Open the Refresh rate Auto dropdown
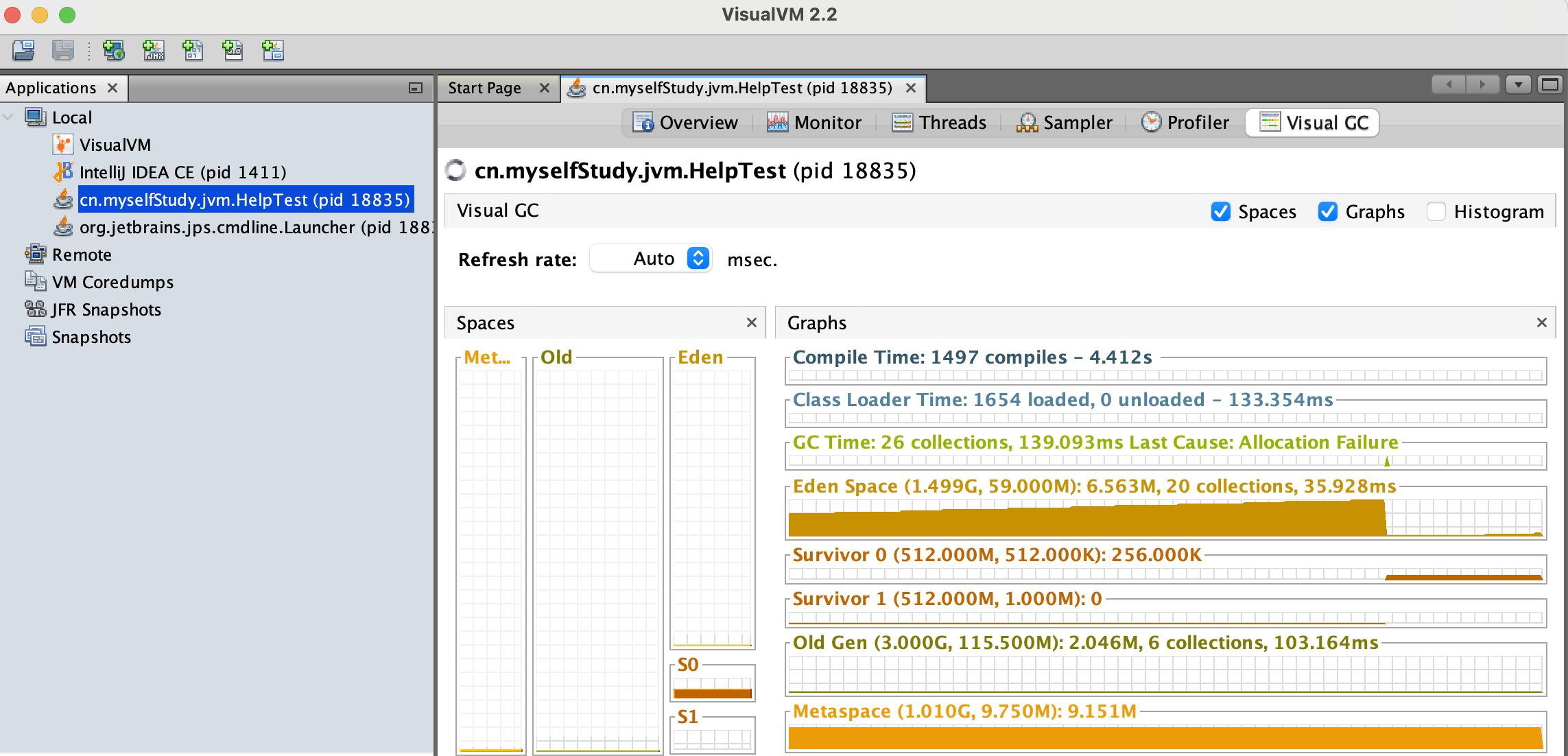Viewport: 1568px width, 756px height. coord(651,259)
